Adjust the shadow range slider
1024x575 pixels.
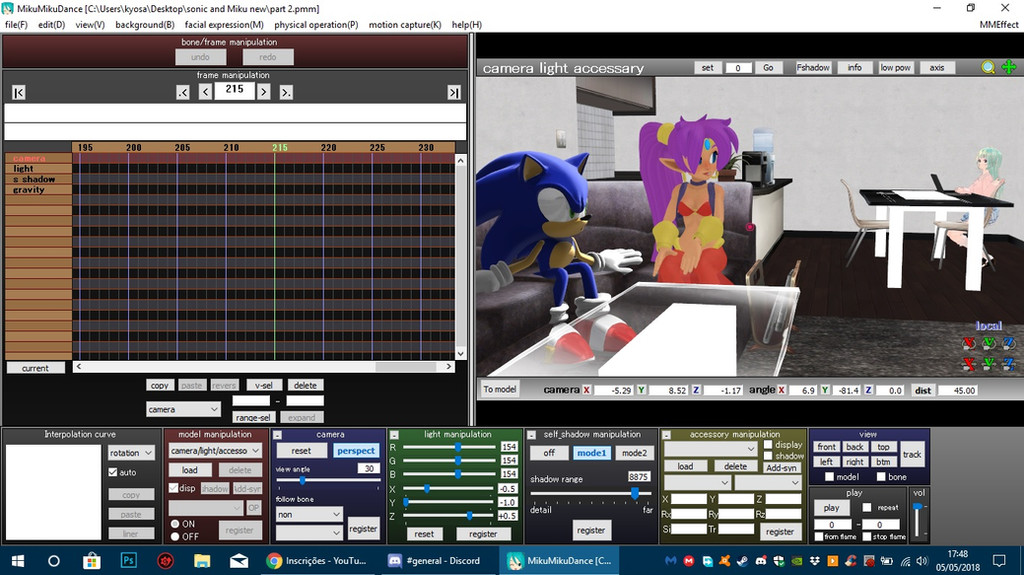(x=635, y=494)
